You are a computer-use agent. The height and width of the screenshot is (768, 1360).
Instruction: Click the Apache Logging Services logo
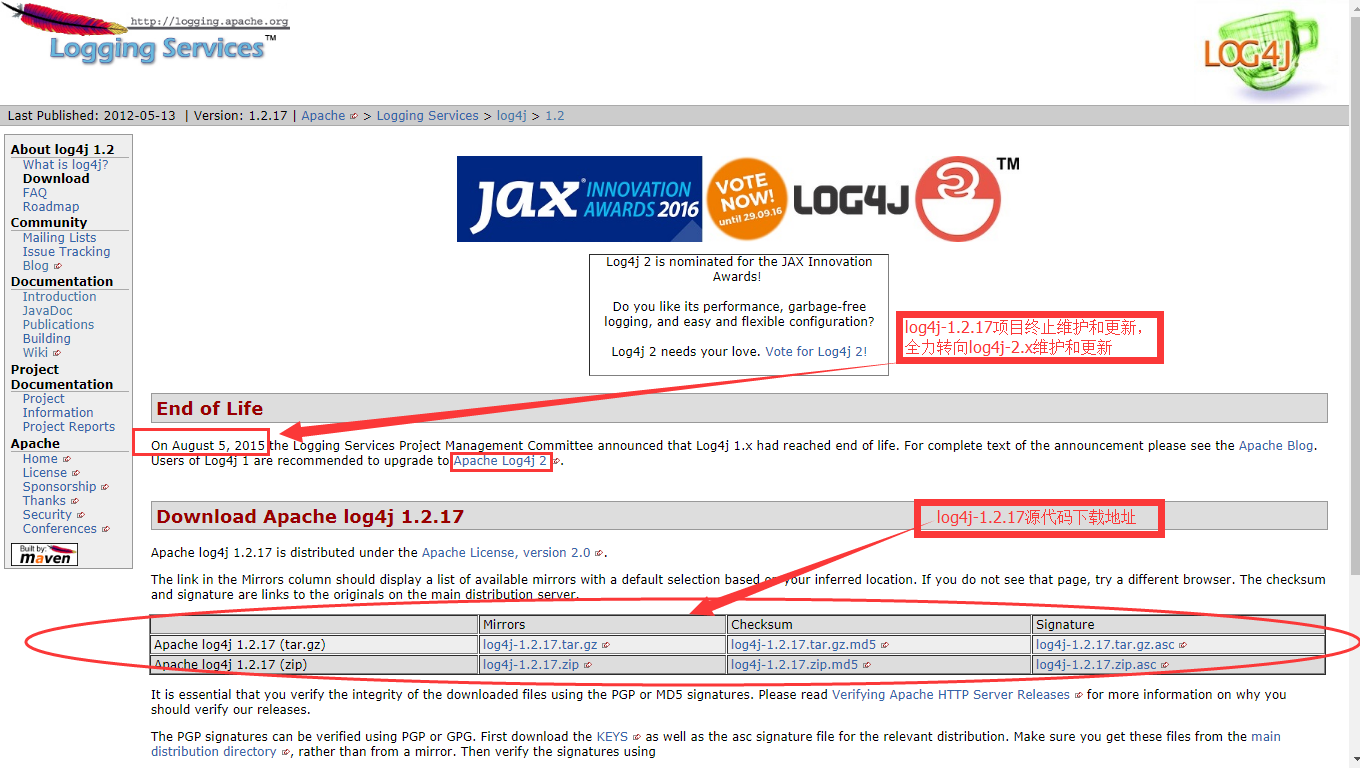point(145,34)
